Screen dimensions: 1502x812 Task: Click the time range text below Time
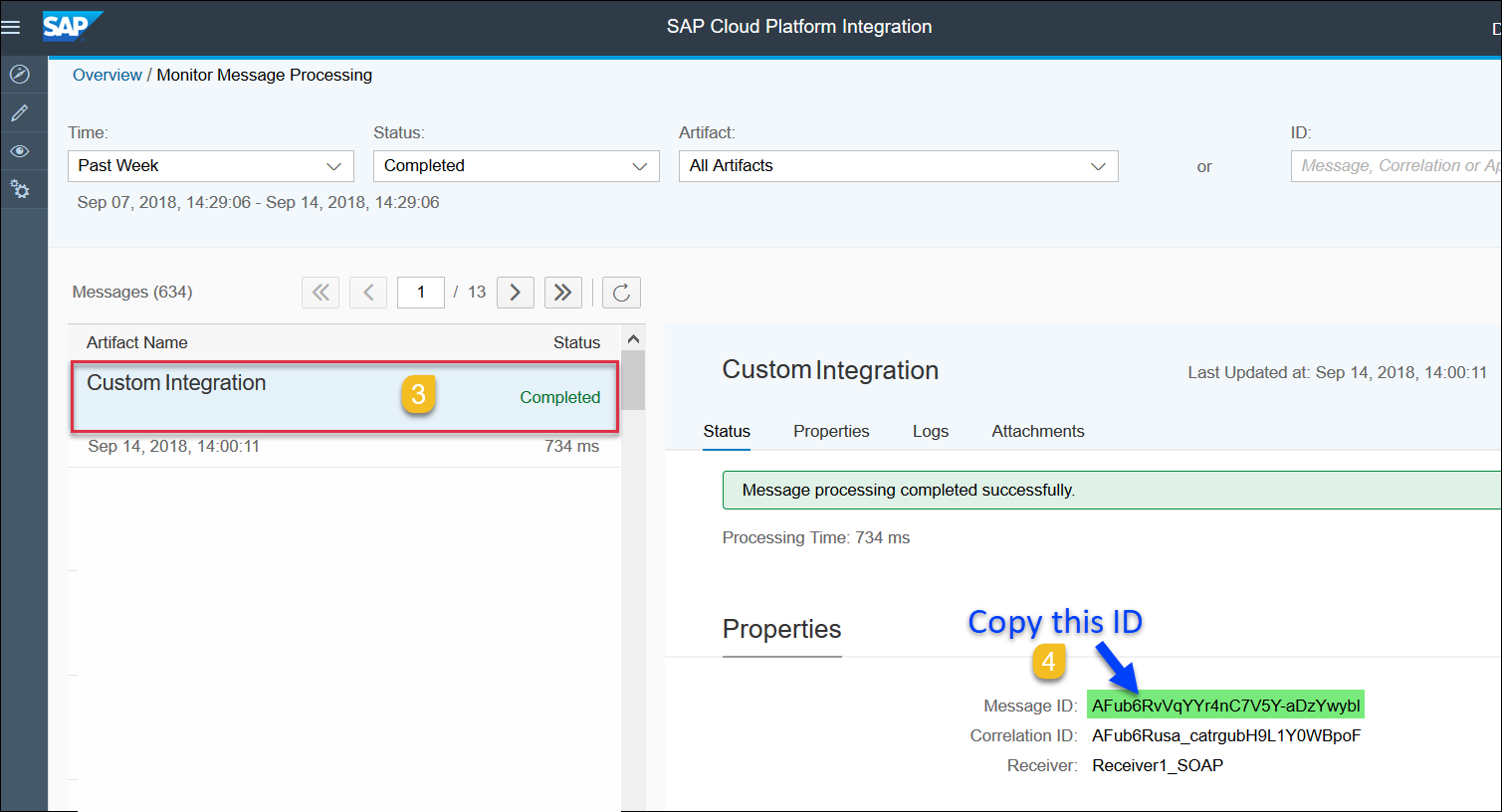(259, 202)
